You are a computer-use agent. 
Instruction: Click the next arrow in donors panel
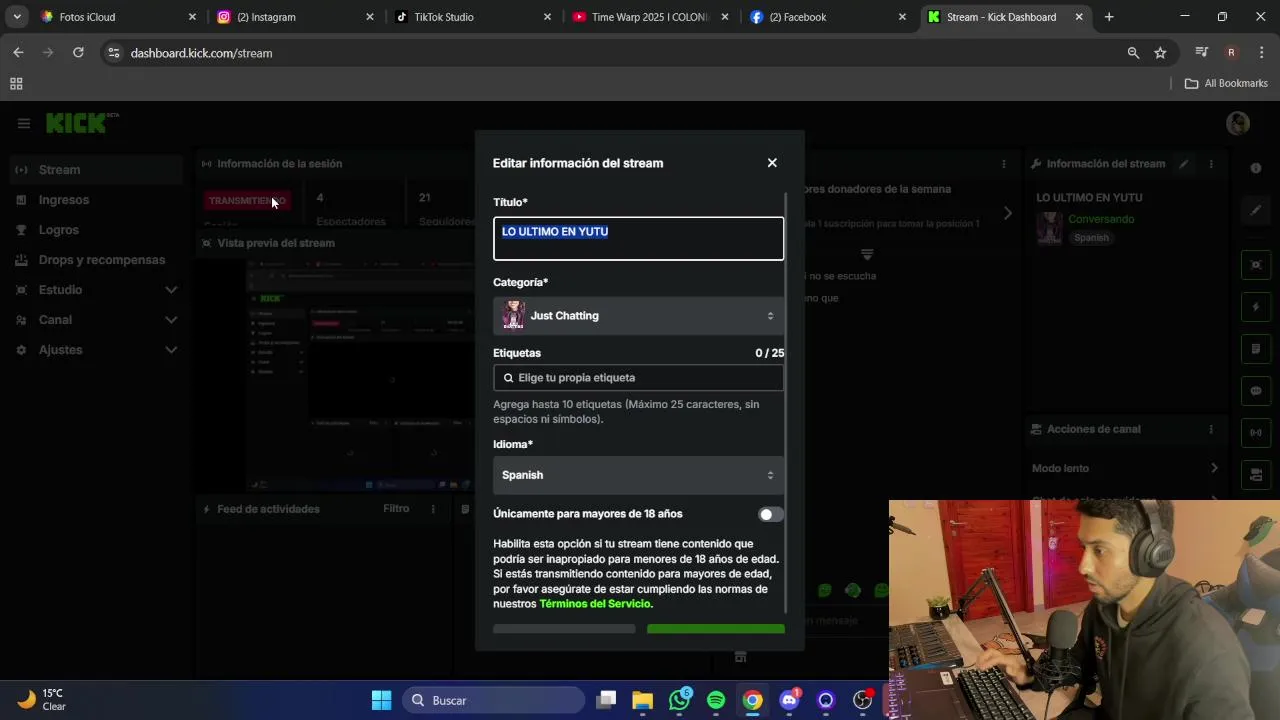click(x=1008, y=213)
